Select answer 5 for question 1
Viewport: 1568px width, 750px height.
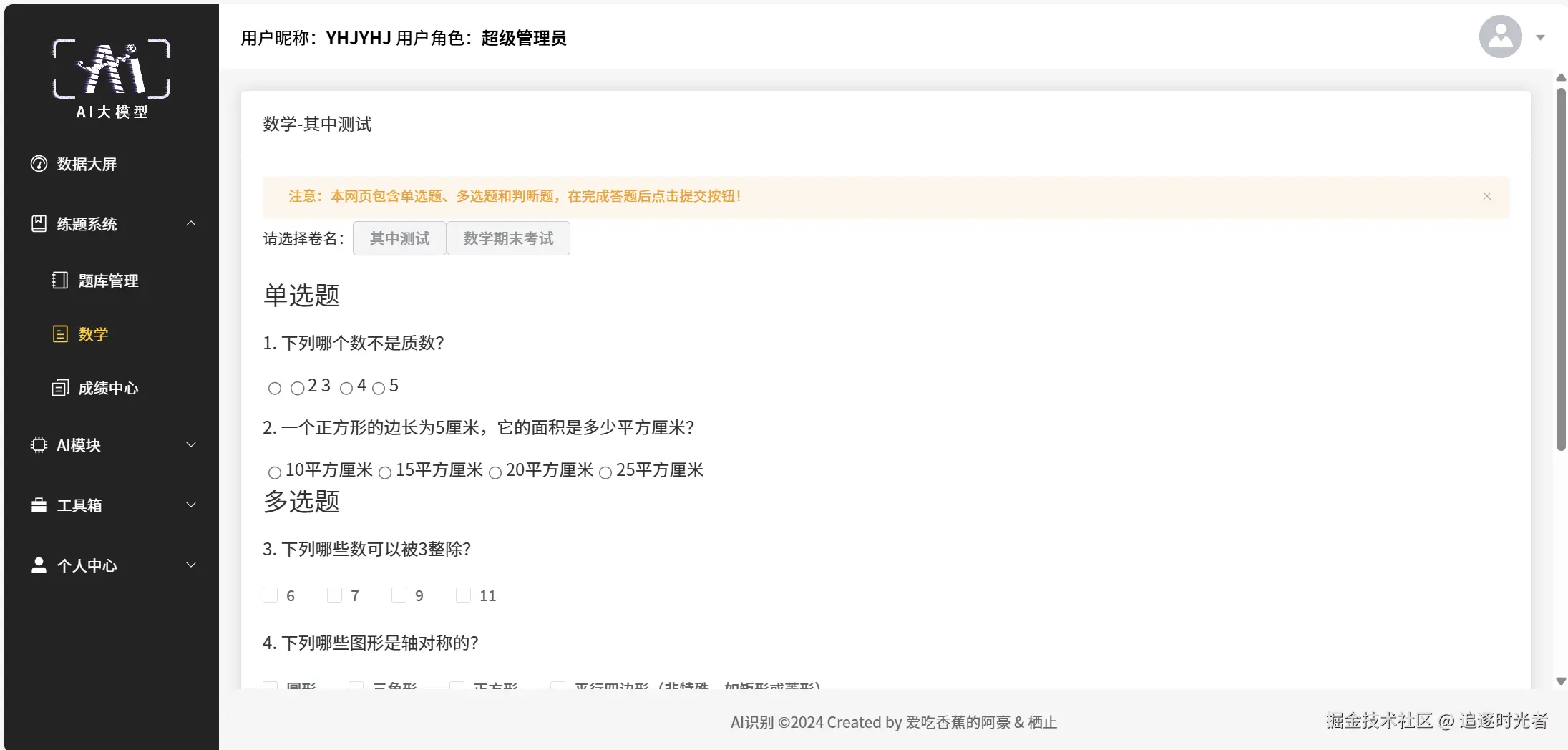tap(379, 389)
